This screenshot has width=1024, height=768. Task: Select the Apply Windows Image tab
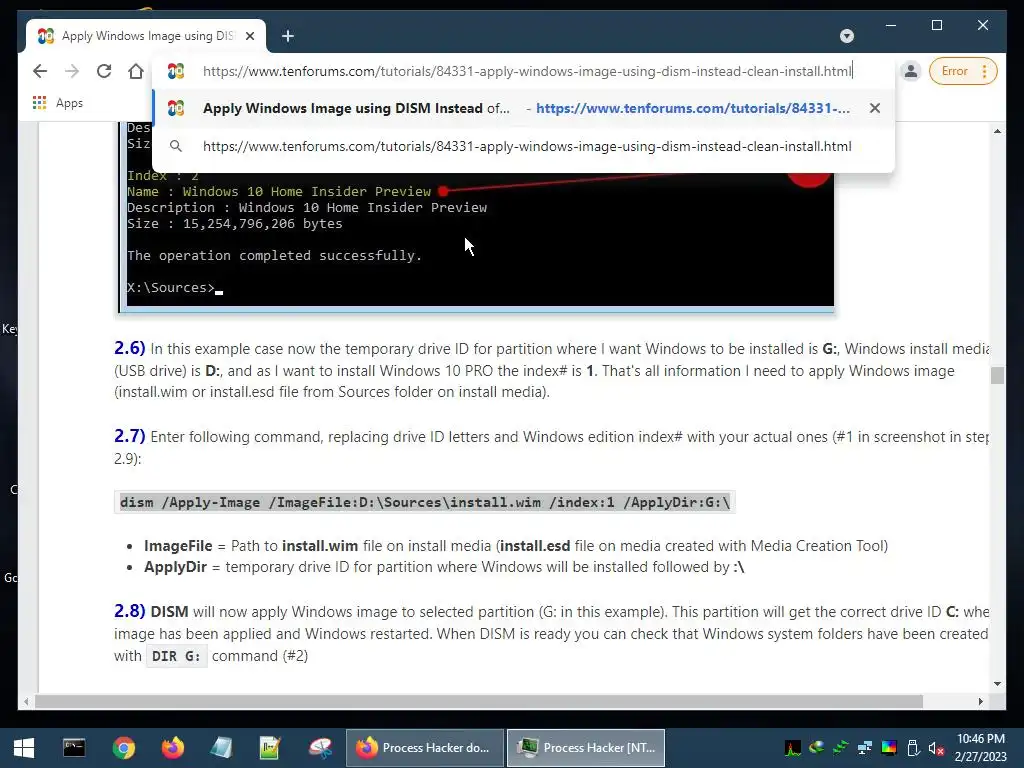point(146,36)
